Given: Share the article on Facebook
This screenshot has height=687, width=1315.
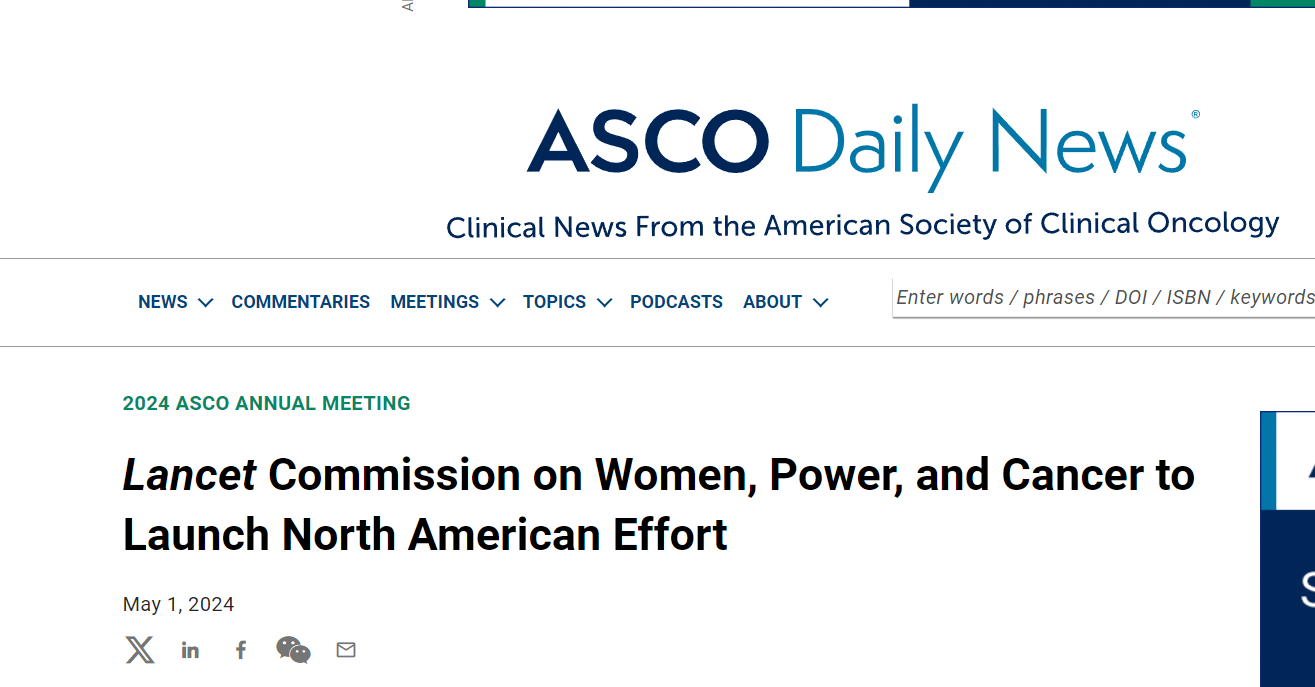Looking at the screenshot, I should pyautogui.click(x=241, y=651).
